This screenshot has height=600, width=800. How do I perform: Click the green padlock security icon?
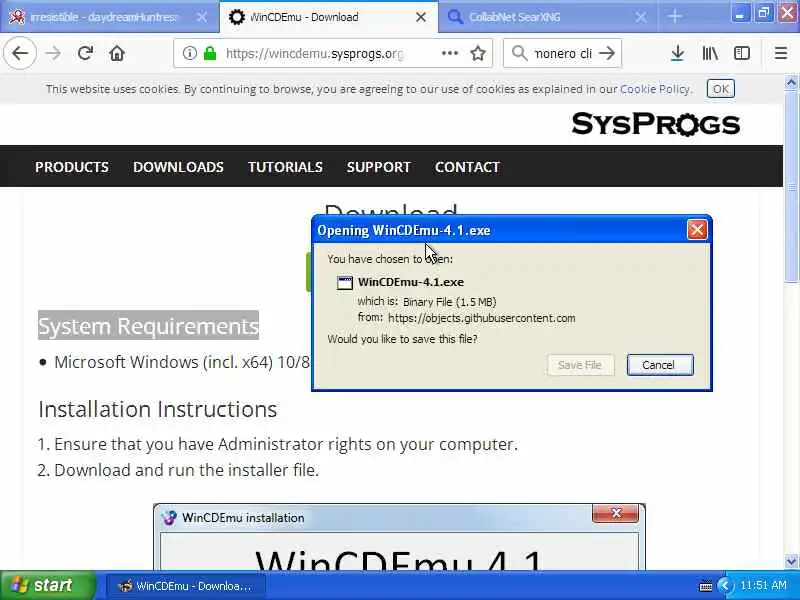[210, 53]
